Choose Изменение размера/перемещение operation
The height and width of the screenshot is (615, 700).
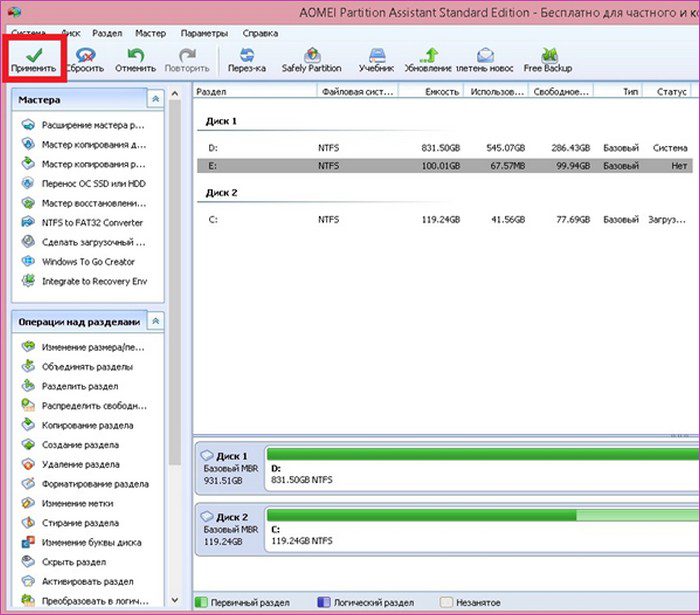point(83,347)
